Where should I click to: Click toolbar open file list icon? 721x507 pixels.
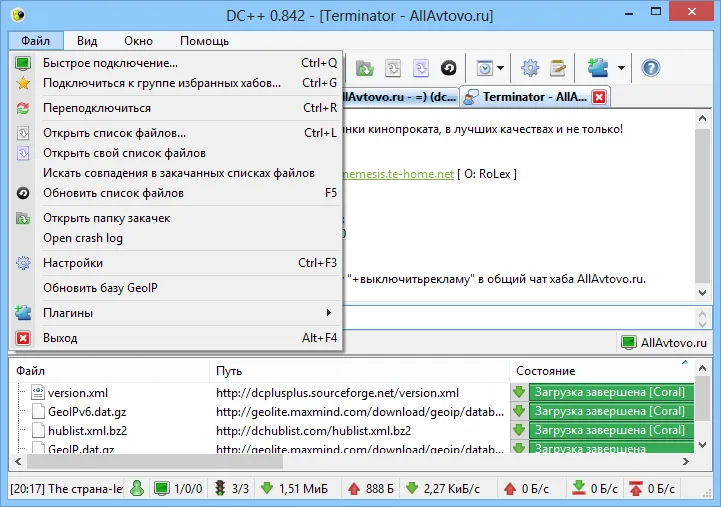click(393, 68)
